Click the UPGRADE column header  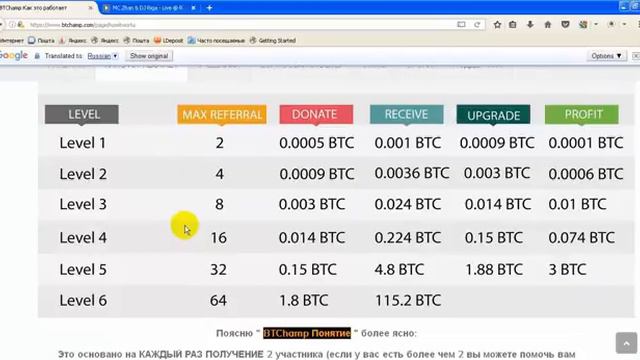[493, 115]
